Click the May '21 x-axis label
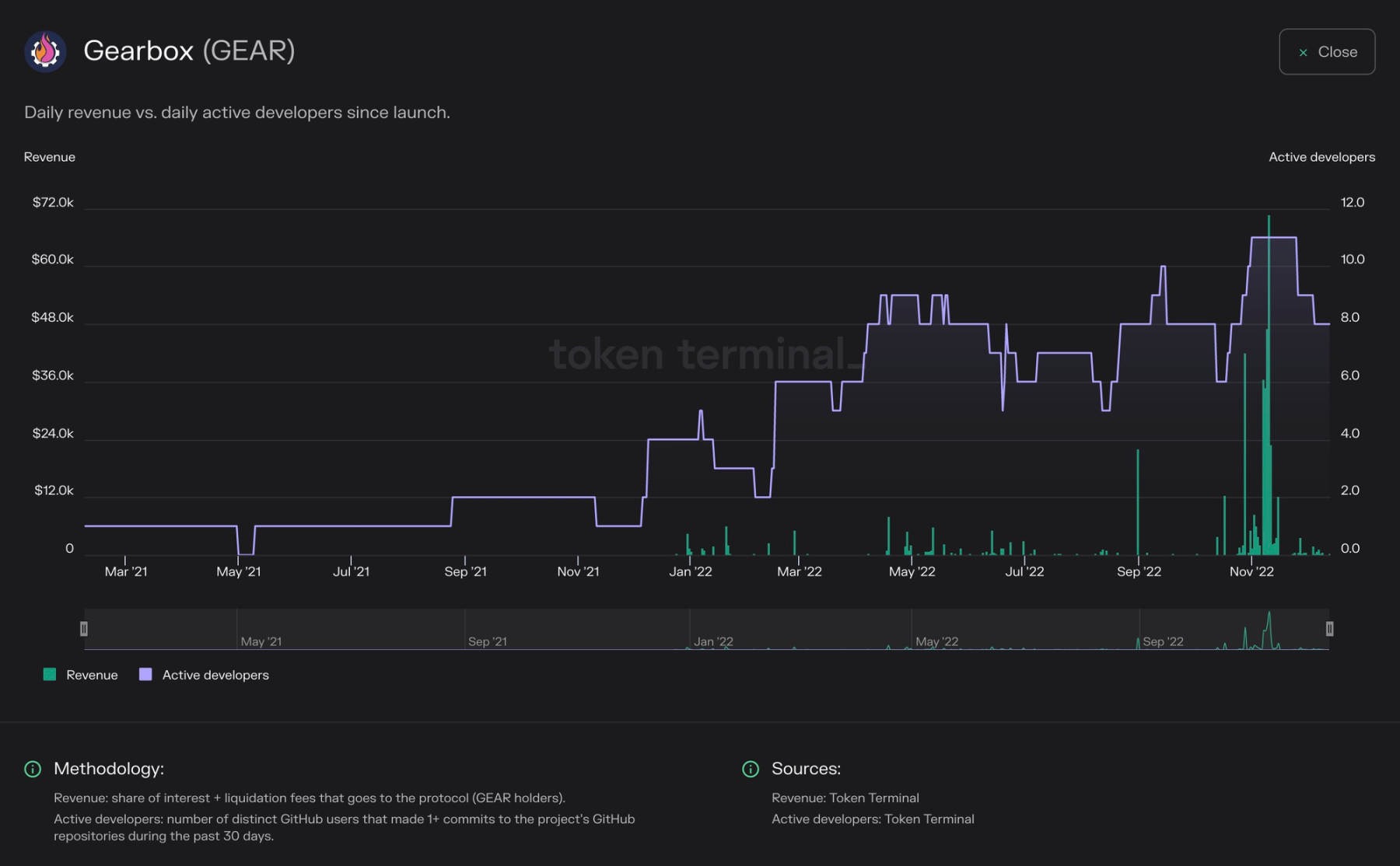This screenshot has width=1400, height=866. (x=238, y=571)
